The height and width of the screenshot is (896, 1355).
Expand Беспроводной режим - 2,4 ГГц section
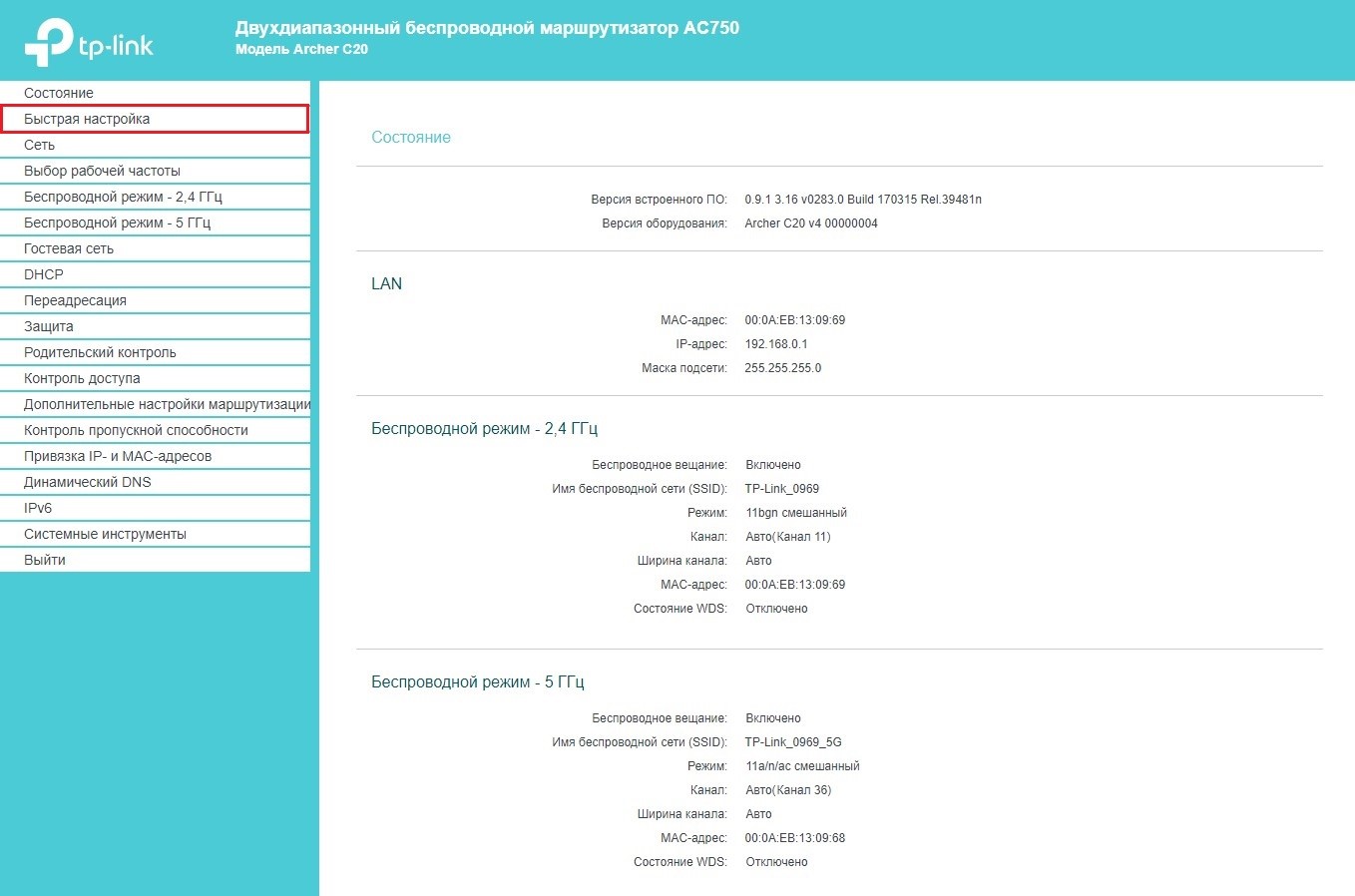(x=123, y=197)
